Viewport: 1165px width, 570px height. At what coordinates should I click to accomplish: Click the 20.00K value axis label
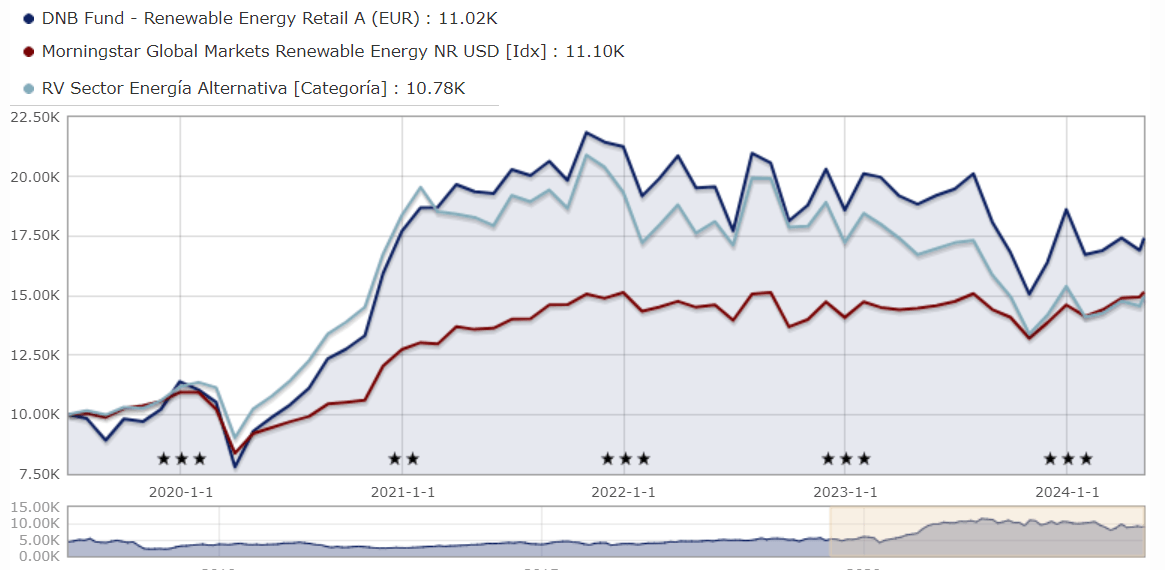click(34, 177)
